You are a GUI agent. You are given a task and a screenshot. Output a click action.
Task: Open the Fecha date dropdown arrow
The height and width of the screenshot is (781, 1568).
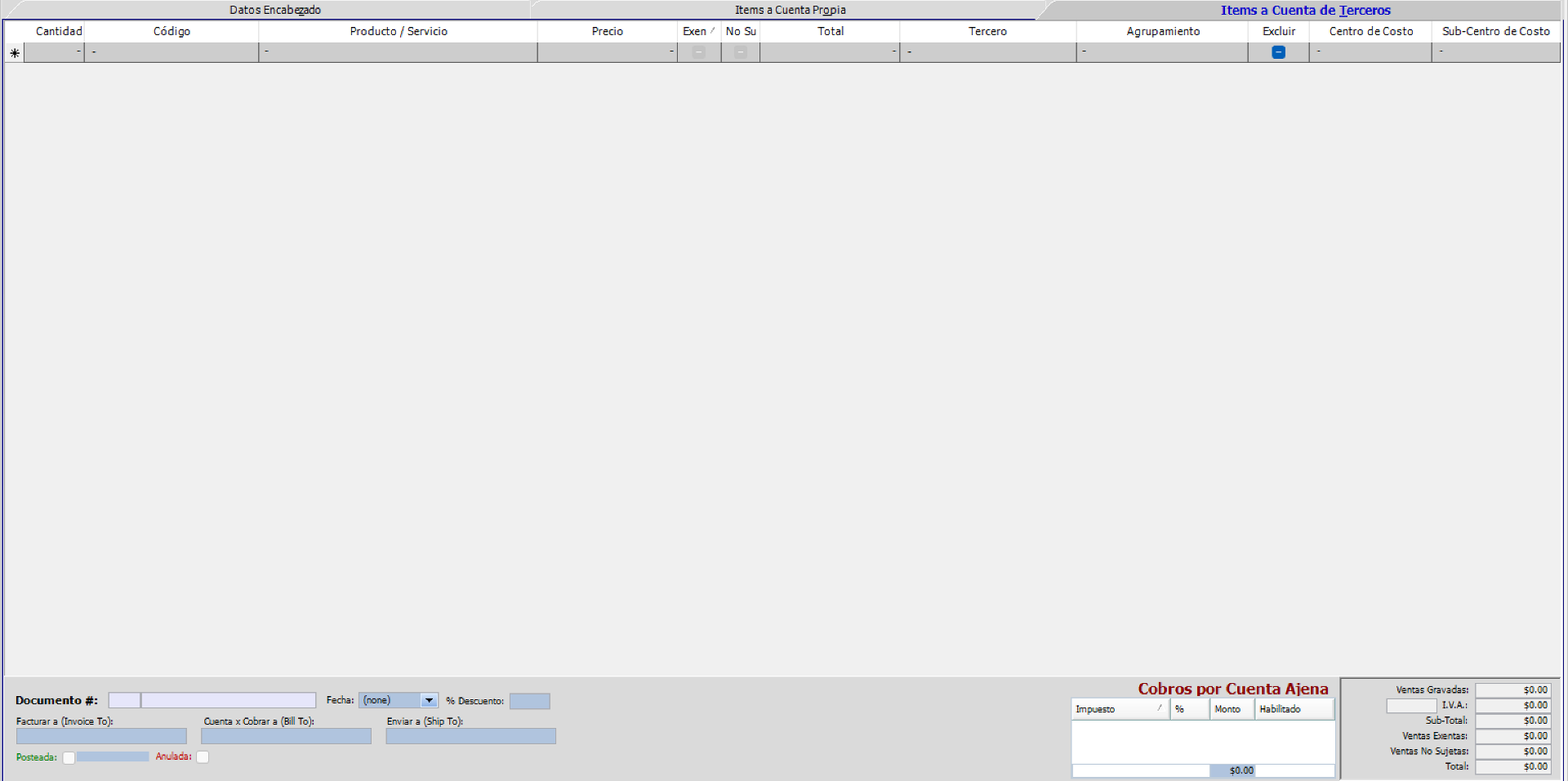[x=429, y=701]
